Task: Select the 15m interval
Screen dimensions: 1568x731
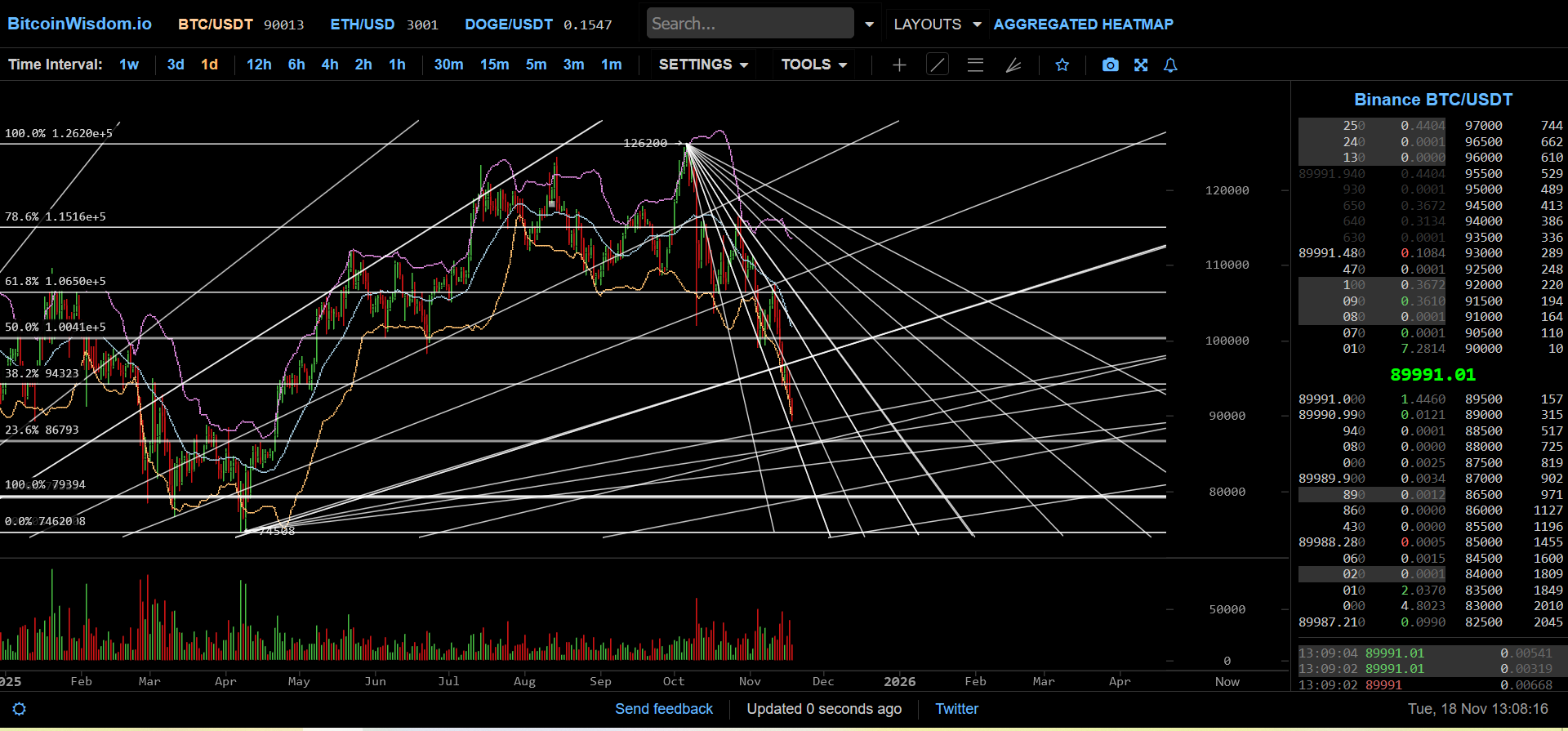Action: tap(494, 65)
